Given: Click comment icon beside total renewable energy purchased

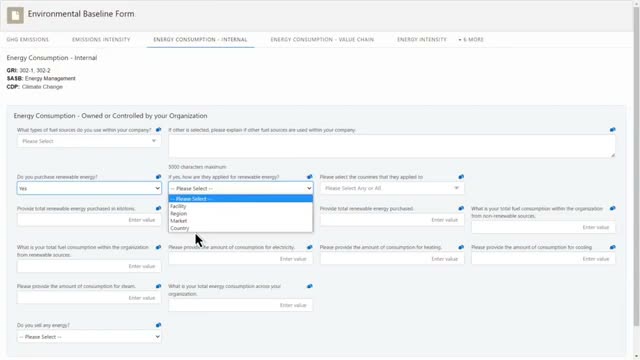Looking at the screenshot, I should (461, 208).
